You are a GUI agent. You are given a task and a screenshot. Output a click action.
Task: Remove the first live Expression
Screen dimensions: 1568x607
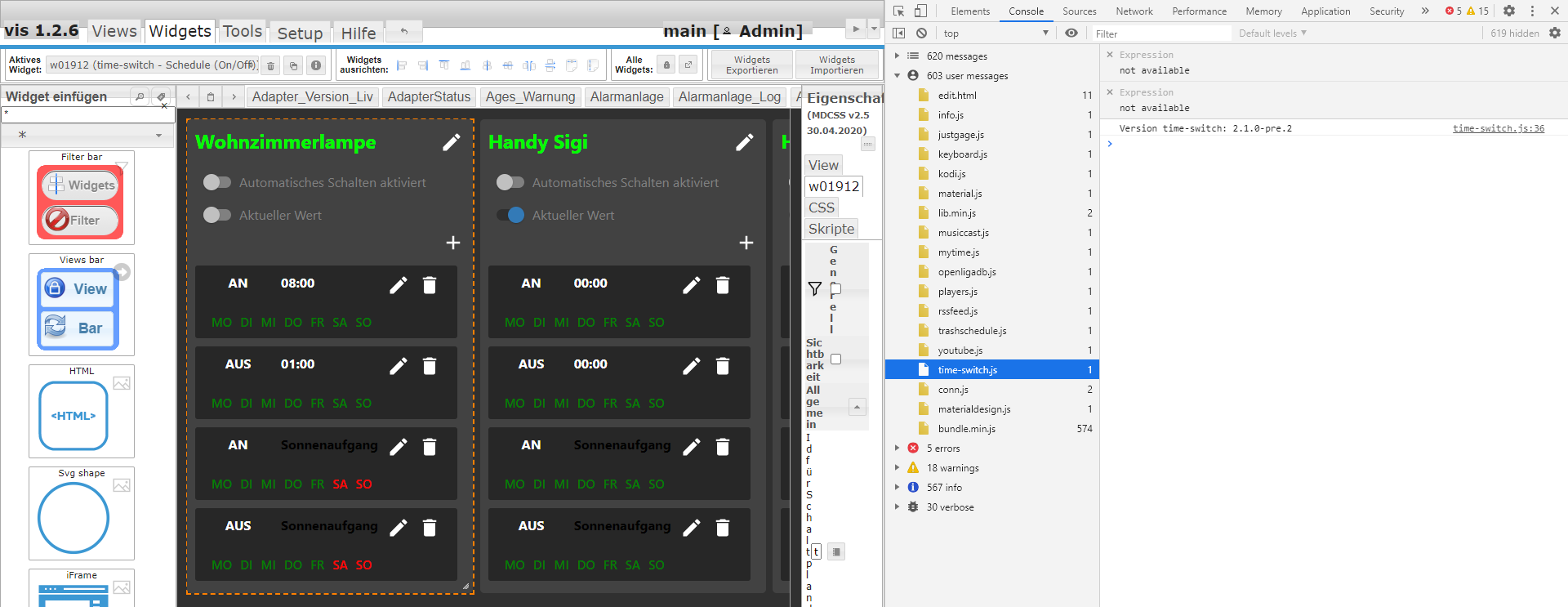pyautogui.click(x=1110, y=55)
